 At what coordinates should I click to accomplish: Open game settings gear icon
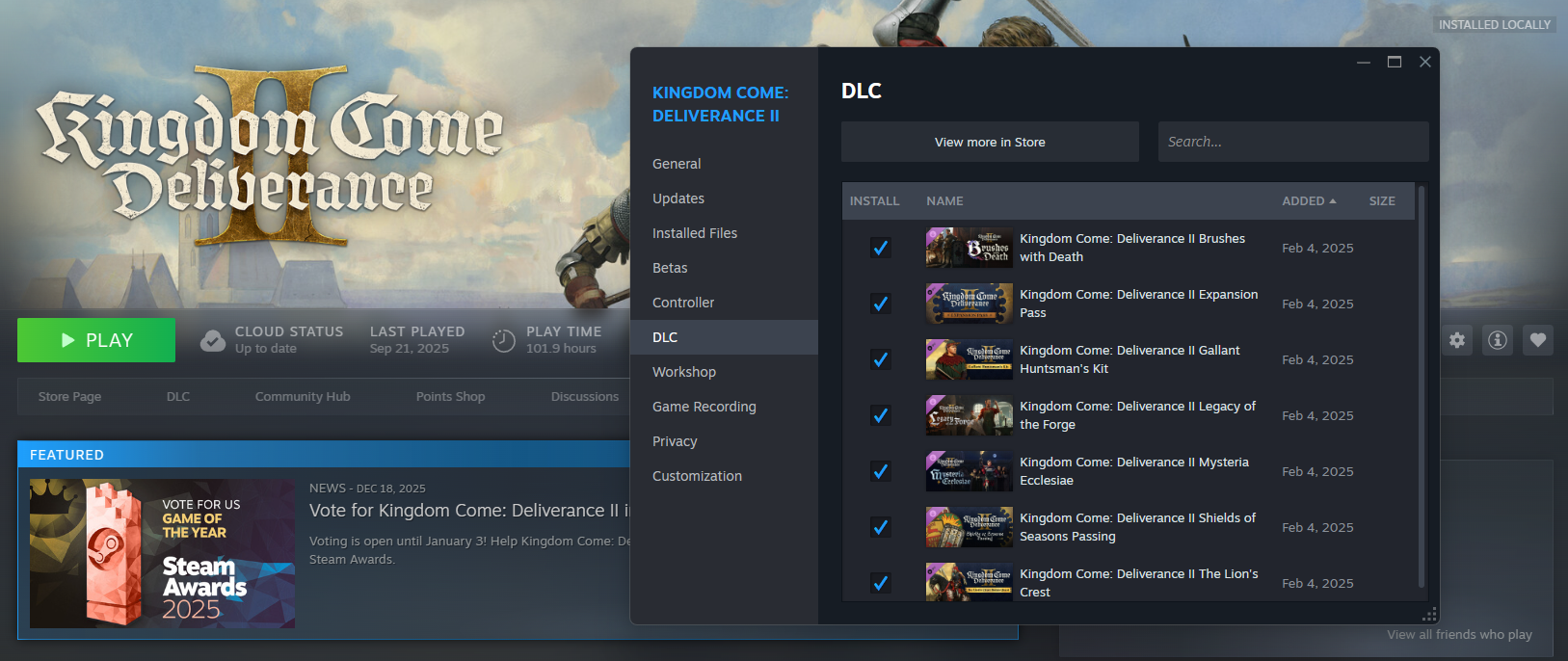click(x=1457, y=340)
